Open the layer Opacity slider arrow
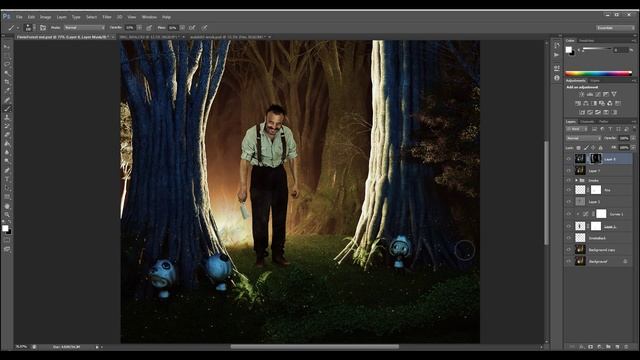 pos(633,138)
